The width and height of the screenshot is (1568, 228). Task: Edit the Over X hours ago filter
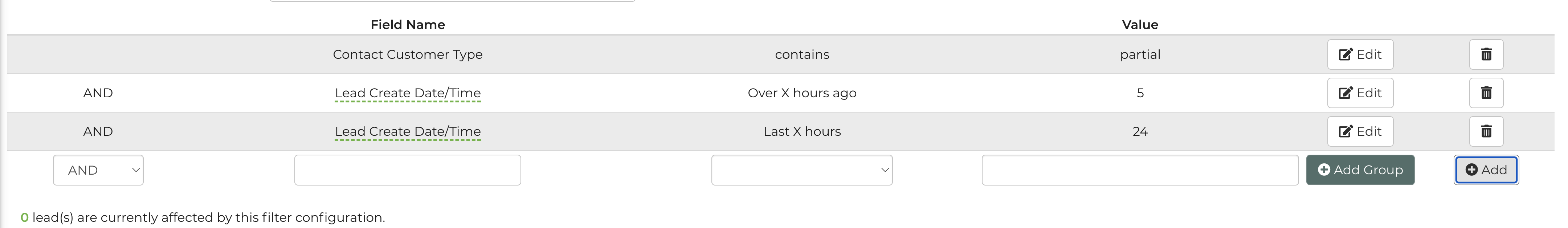[1360, 93]
